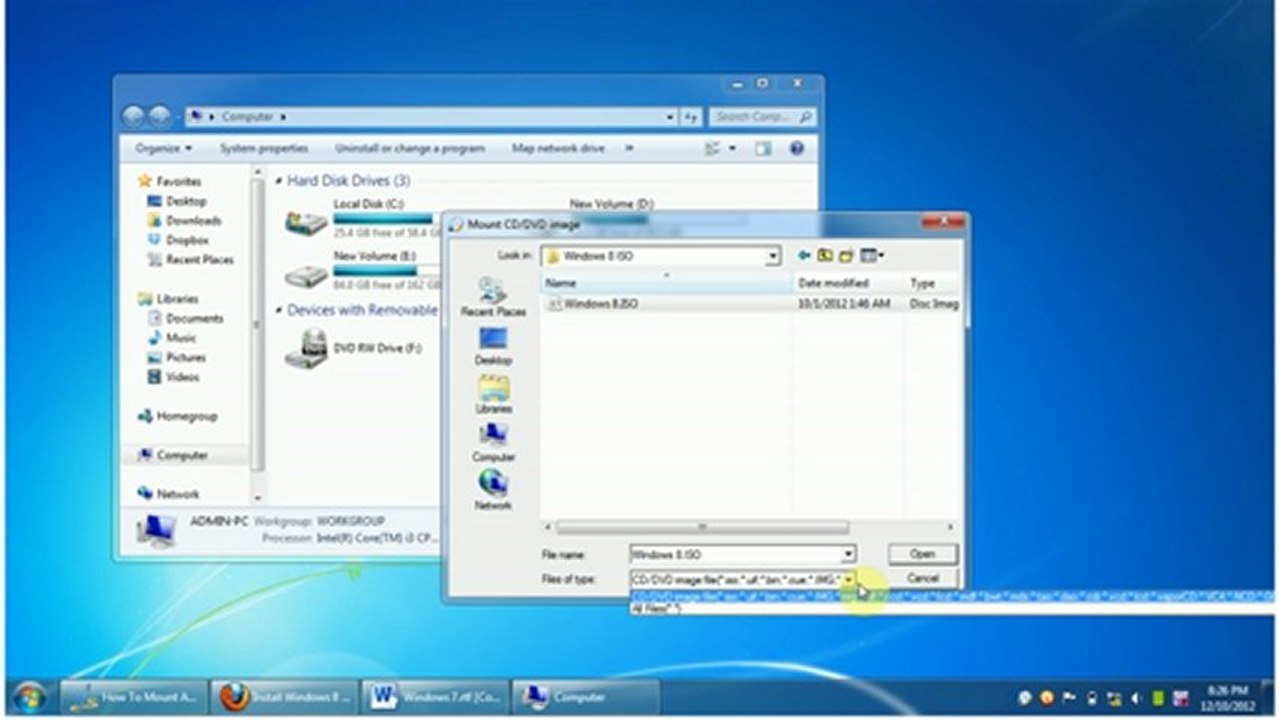Collapse the Hard Disk Drives group
Screen dimensions: 1279x720
[x=279, y=182]
